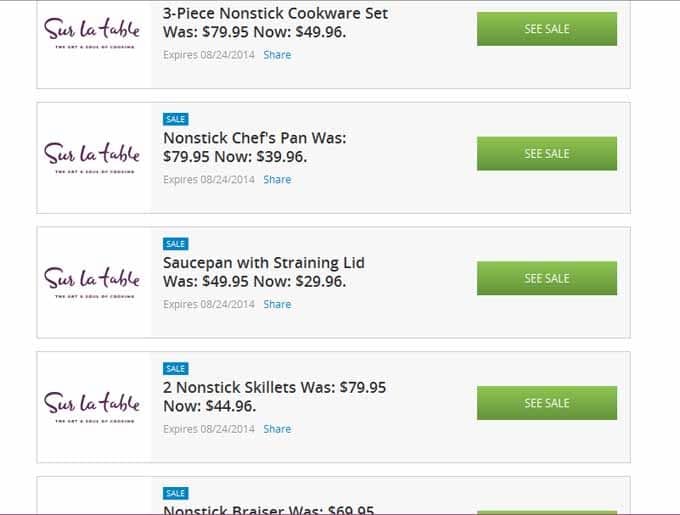Click the SALE badge above Saucepan with Straining Lid

(x=176, y=244)
